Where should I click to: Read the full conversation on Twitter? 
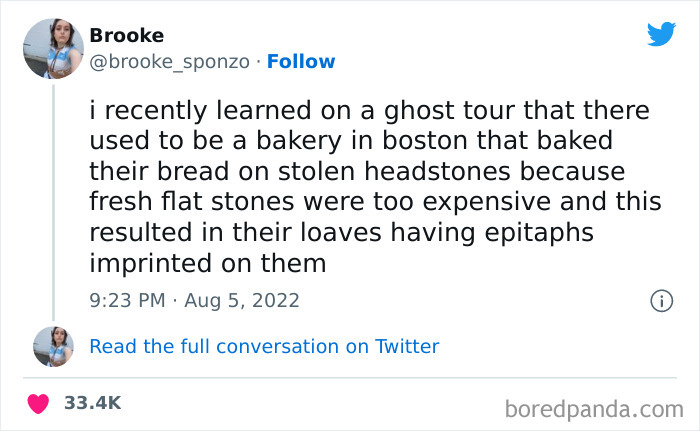264,347
